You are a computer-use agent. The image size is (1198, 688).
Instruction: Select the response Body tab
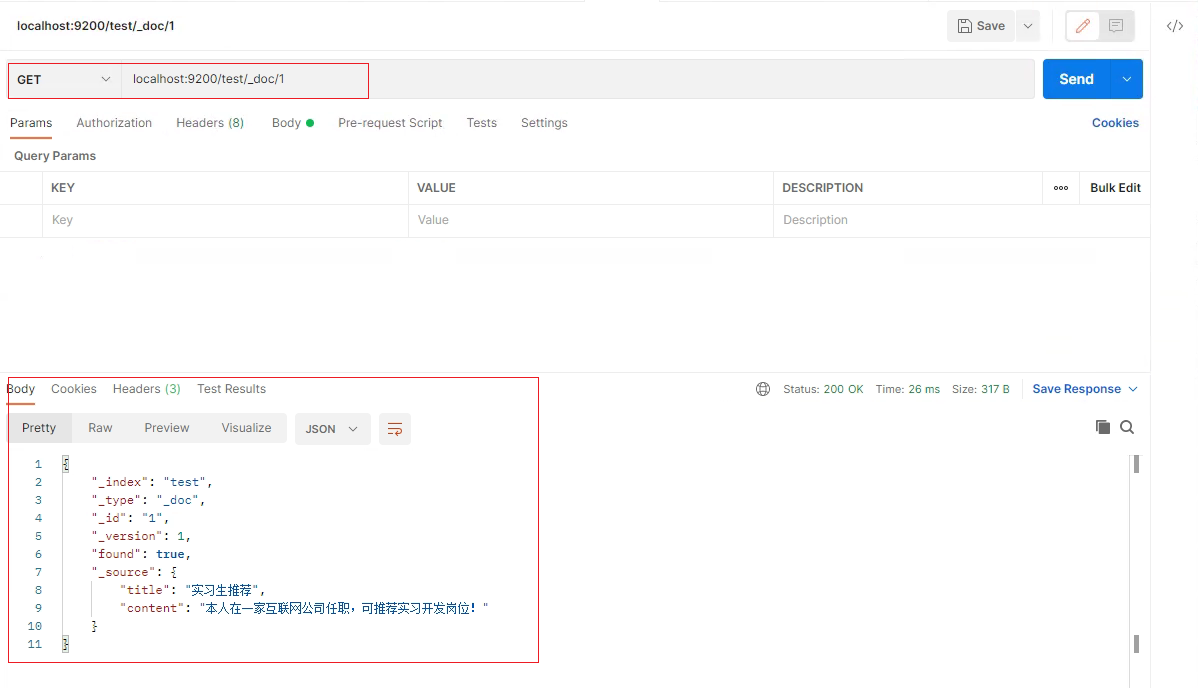coord(21,389)
